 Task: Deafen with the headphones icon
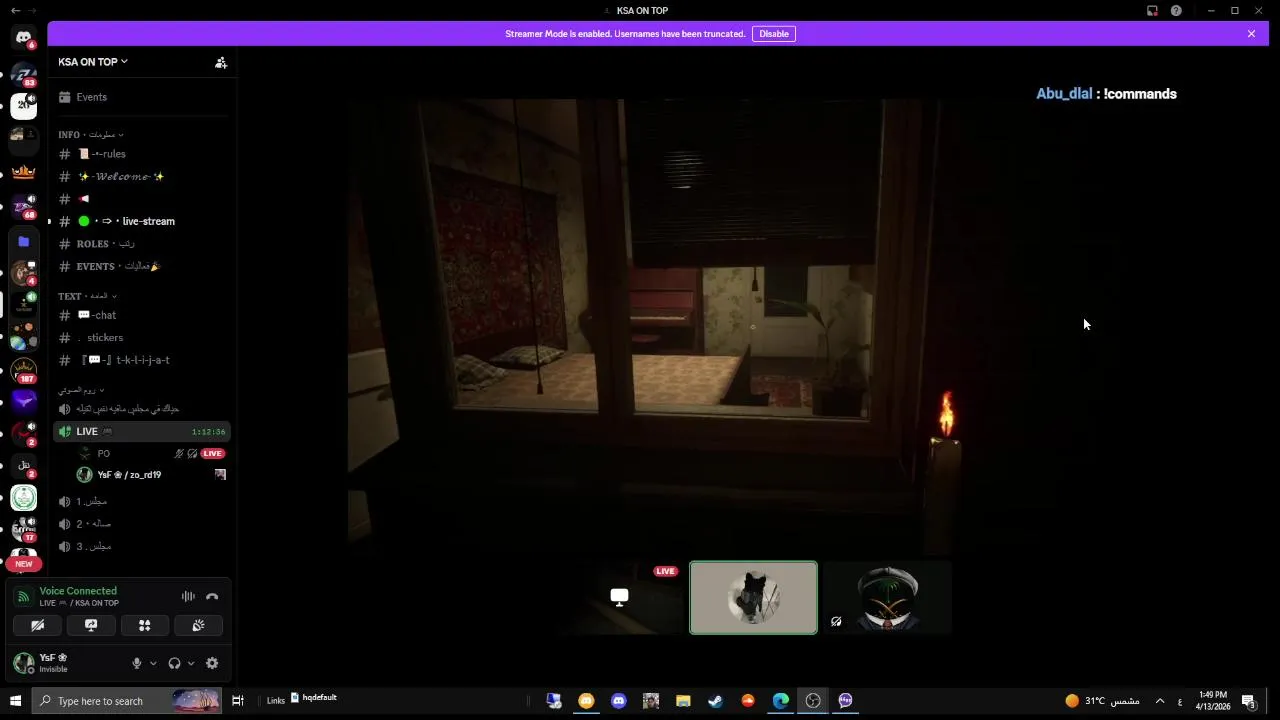[175, 663]
